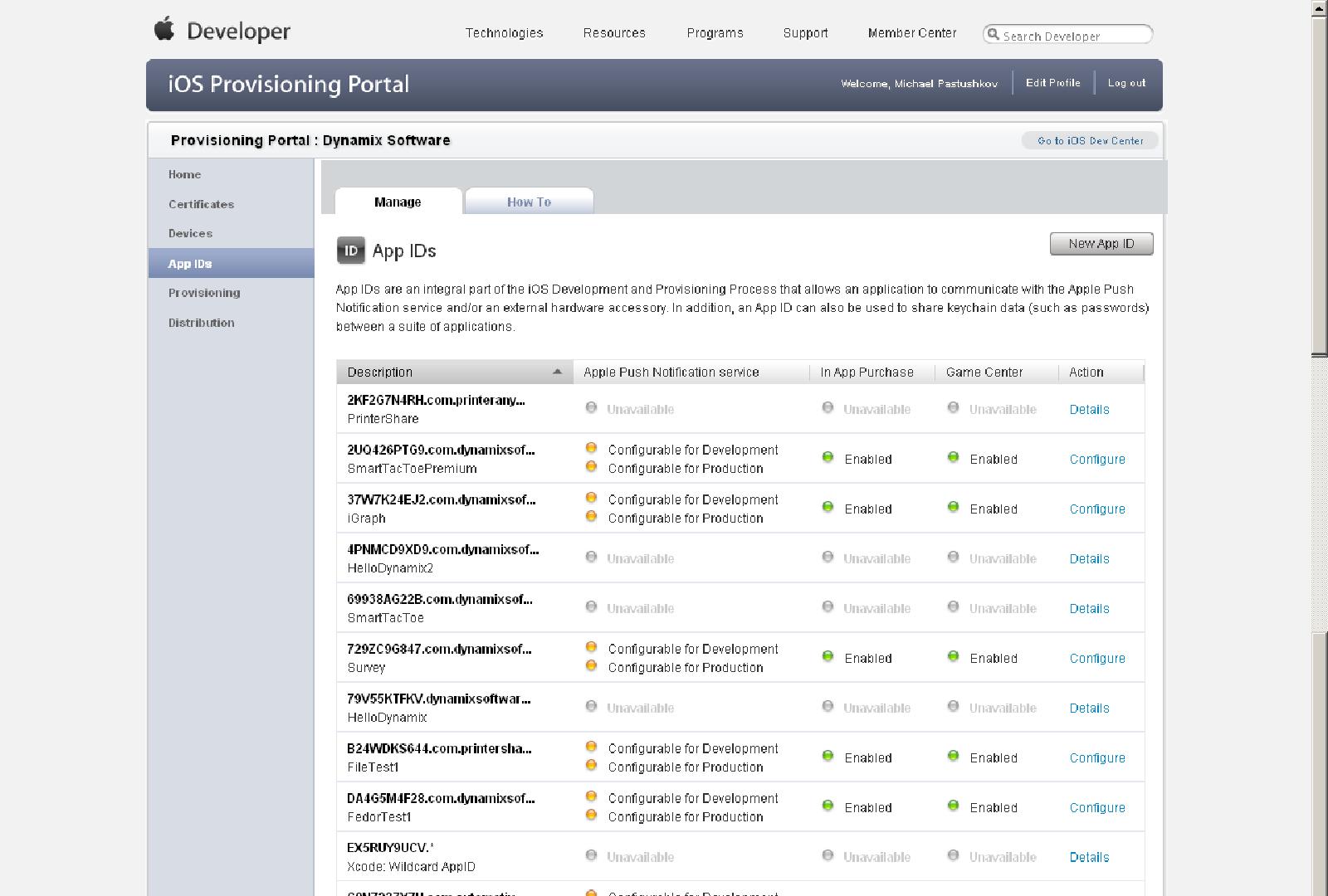
Task: Configure the Survey App ID
Action: (1097, 658)
